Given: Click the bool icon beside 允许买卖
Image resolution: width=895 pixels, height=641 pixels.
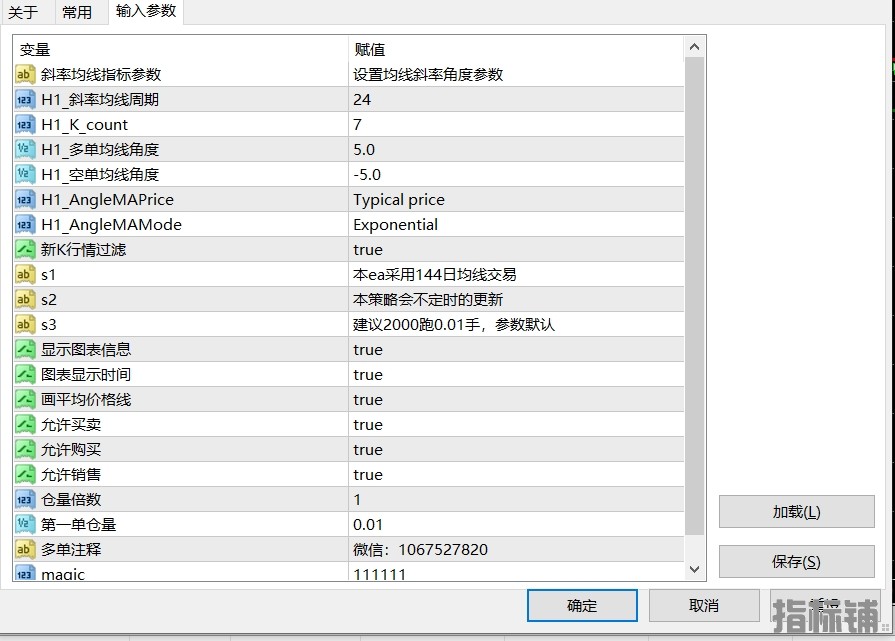Looking at the screenshot, I should [x=25, y=424].
